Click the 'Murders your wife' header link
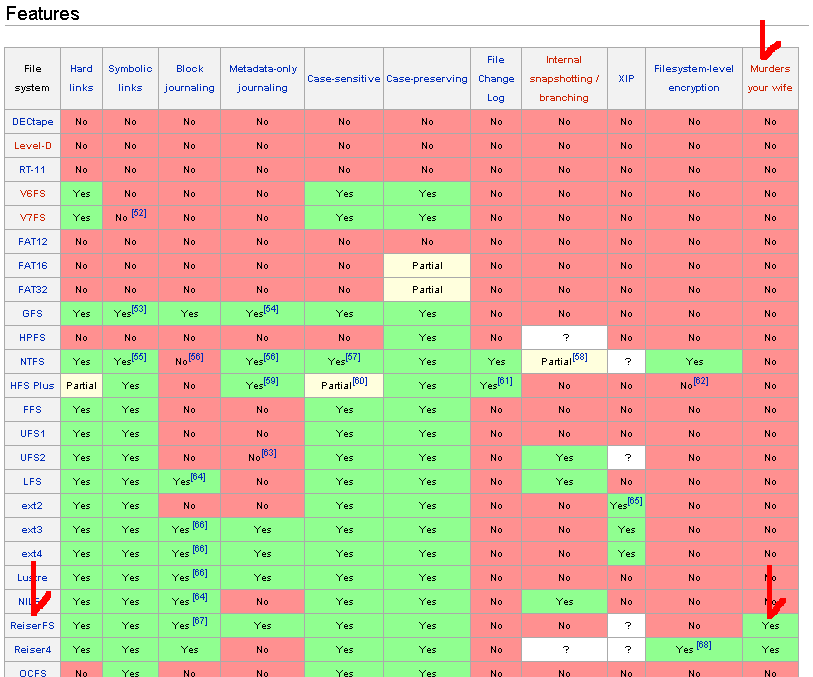Screen dimensions: 813x677 coord(770,78)
